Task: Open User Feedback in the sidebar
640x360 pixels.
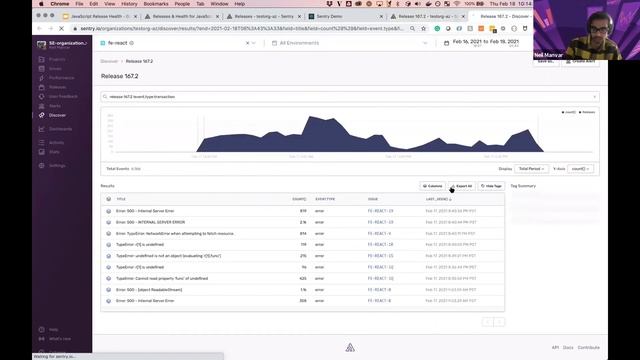Action: click(63, 96)
